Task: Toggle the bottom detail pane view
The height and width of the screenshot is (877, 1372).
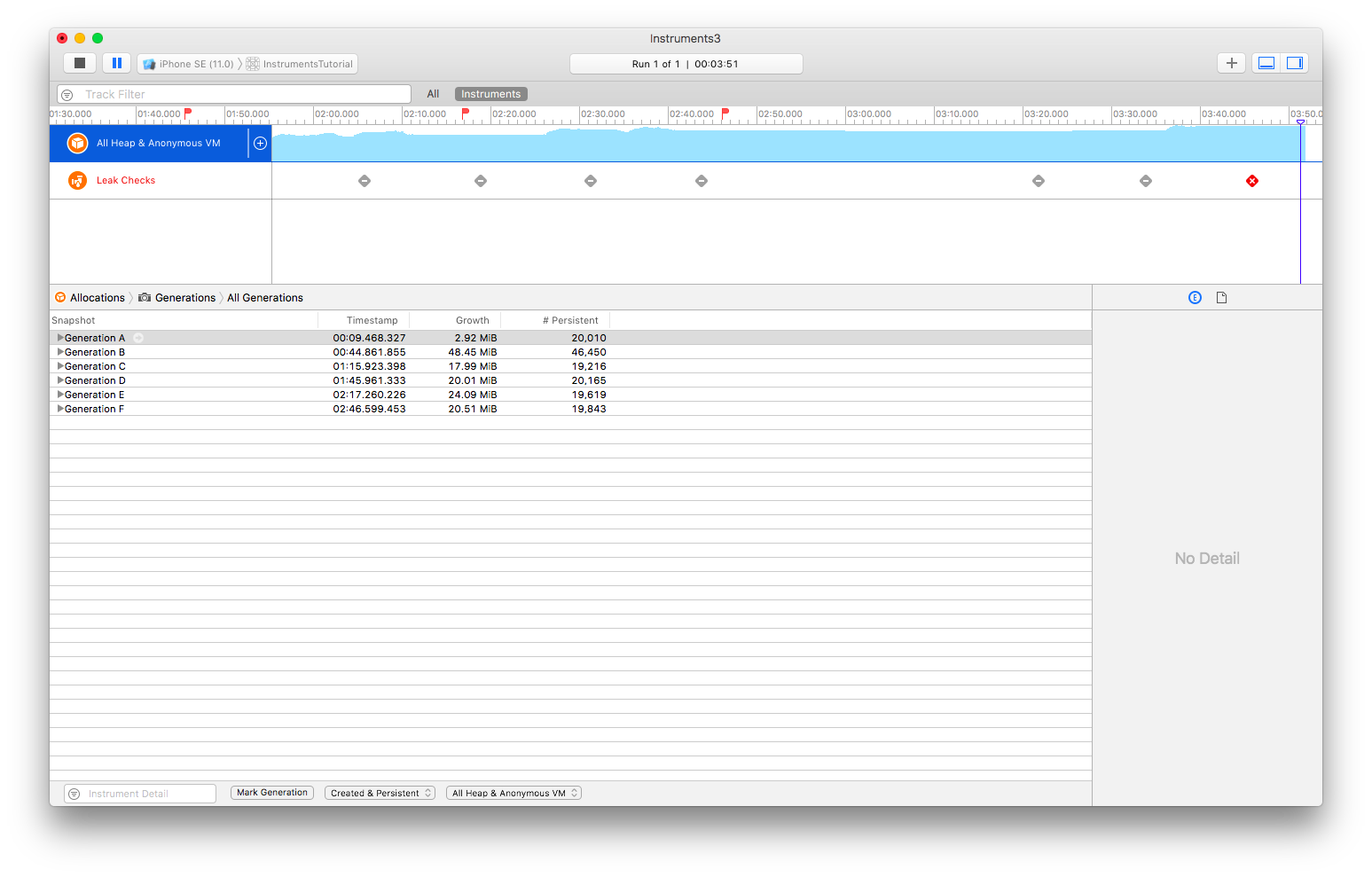Action: (x=1266, y=63)
